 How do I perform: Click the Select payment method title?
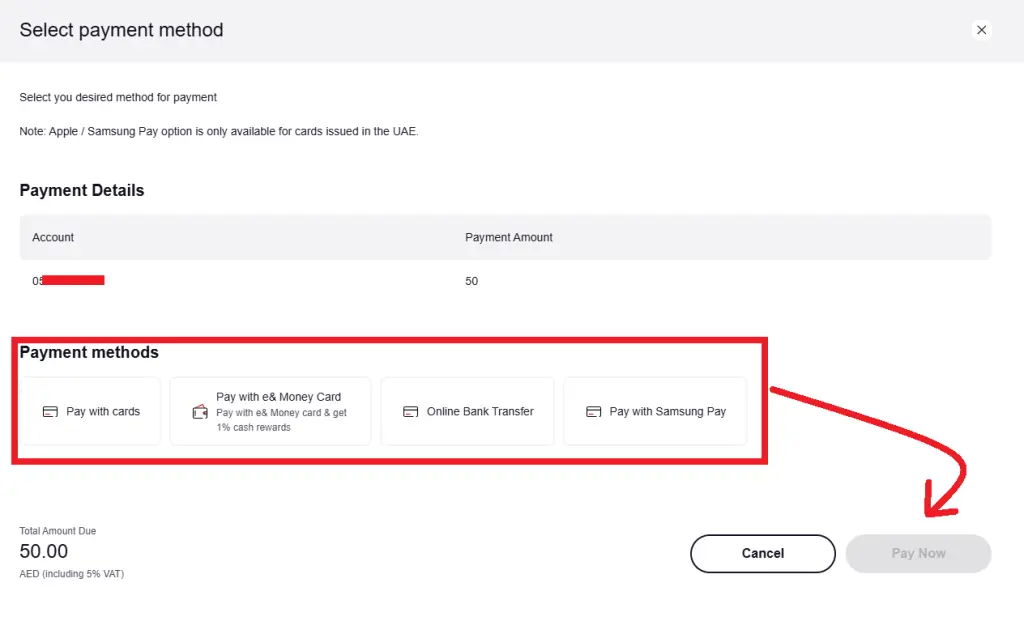point(120,30)
